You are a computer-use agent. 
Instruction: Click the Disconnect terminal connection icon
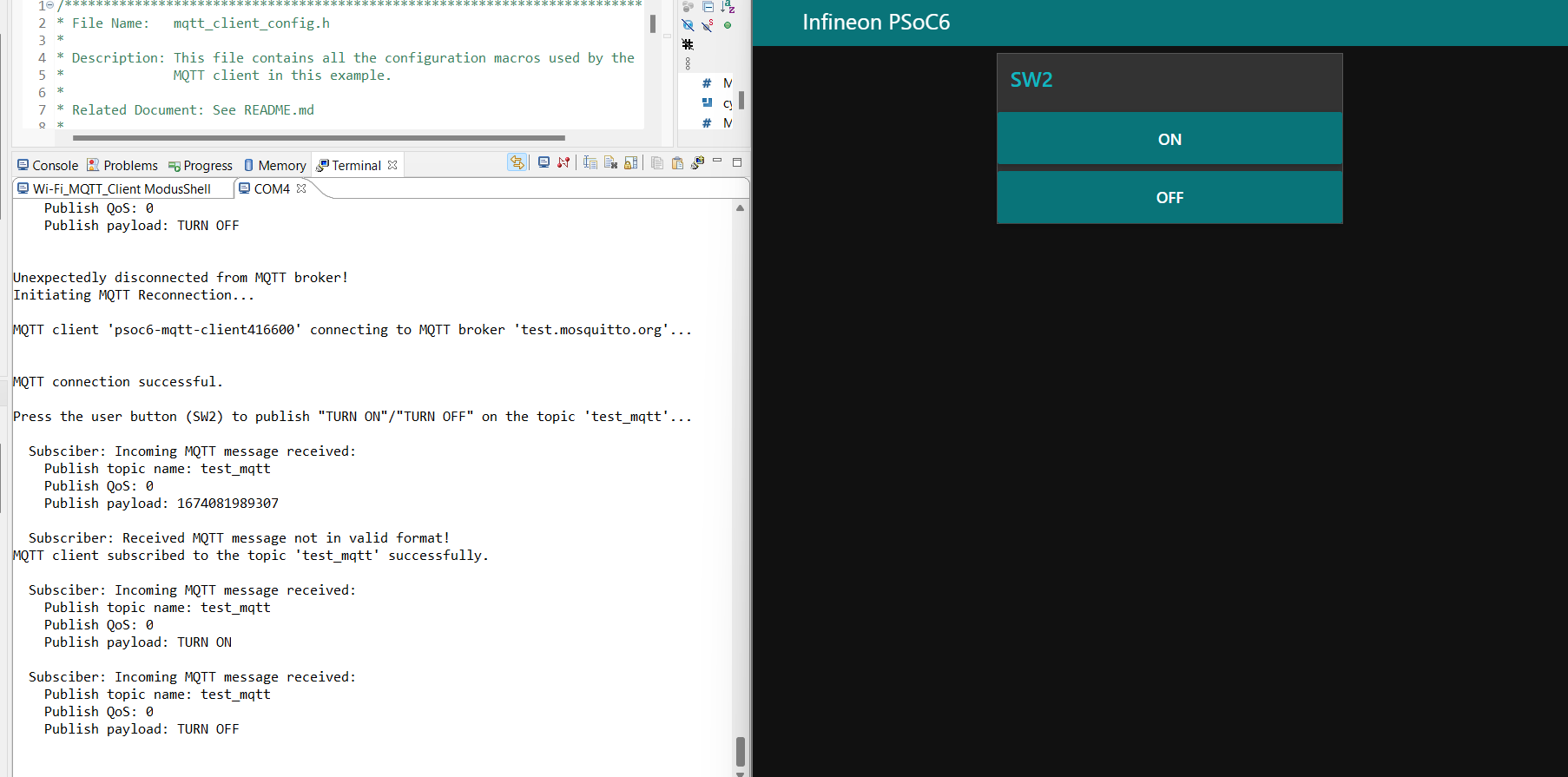[563, 162]
